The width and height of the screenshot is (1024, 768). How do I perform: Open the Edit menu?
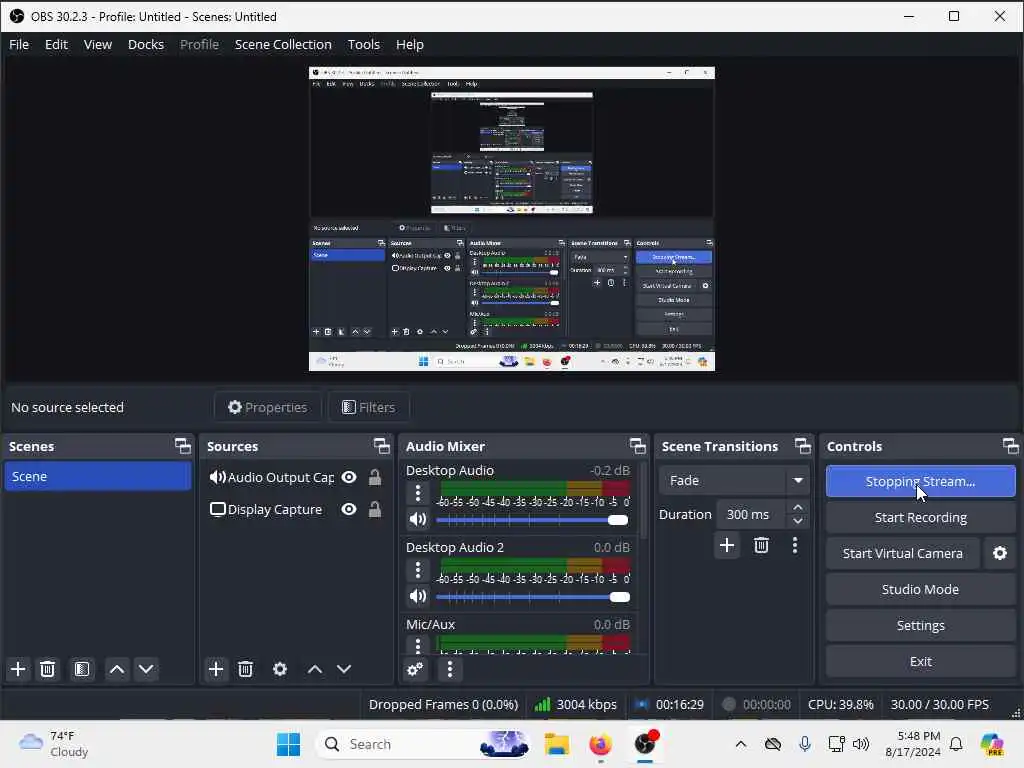[56, 44]
